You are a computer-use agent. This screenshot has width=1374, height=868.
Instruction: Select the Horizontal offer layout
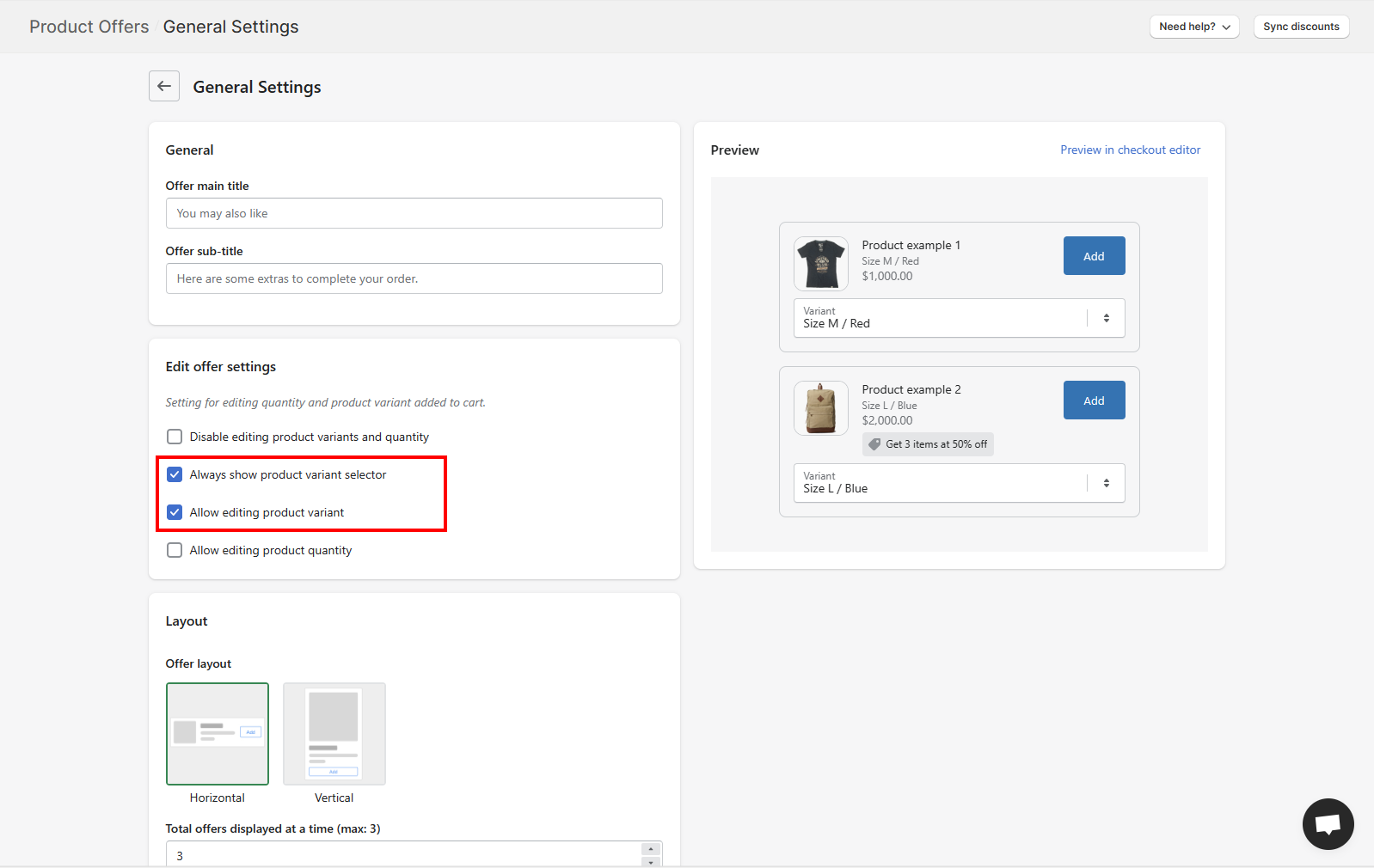218,734
